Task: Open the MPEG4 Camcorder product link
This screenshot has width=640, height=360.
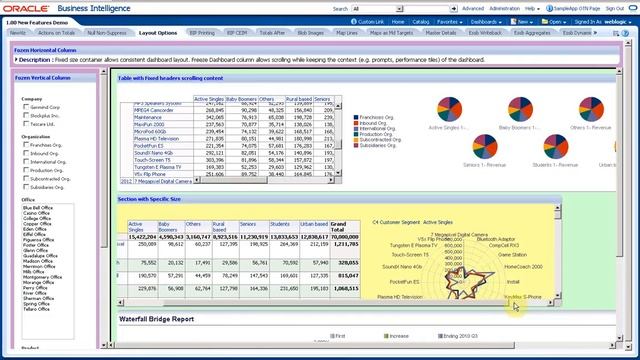Action: (x=154, y=110)
